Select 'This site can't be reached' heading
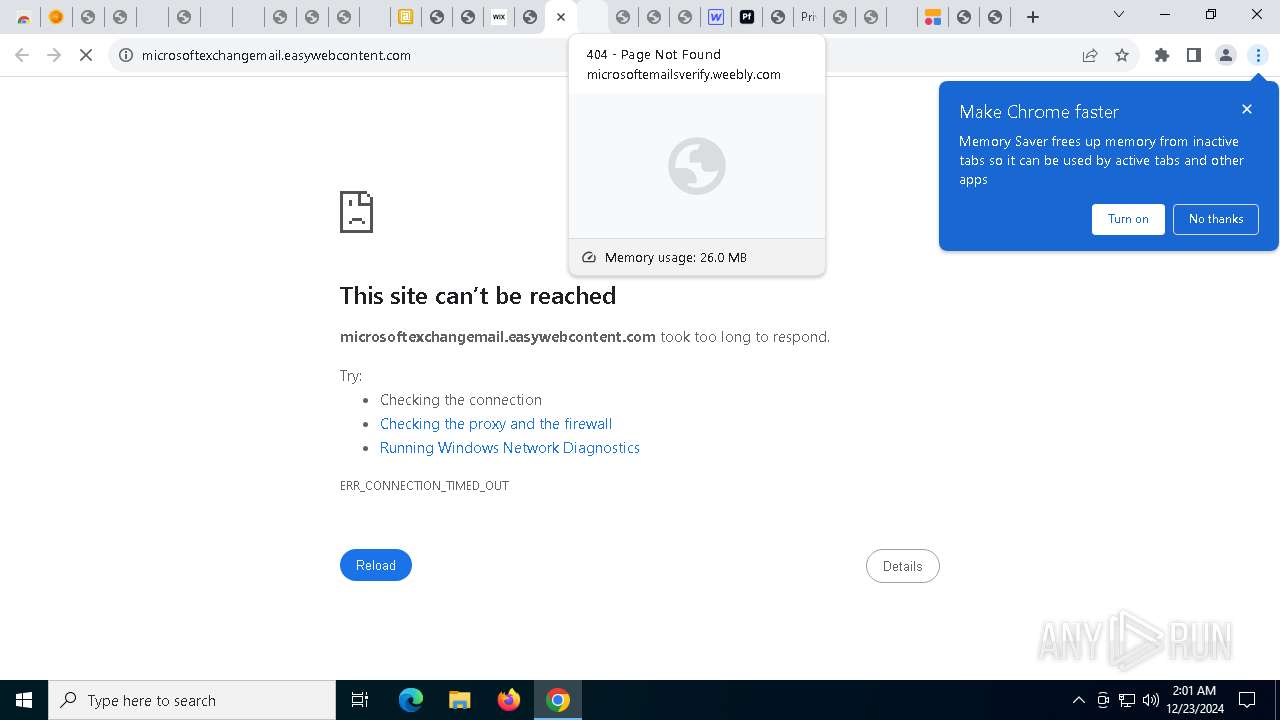The image size is (1280, 720). (478, 296)
